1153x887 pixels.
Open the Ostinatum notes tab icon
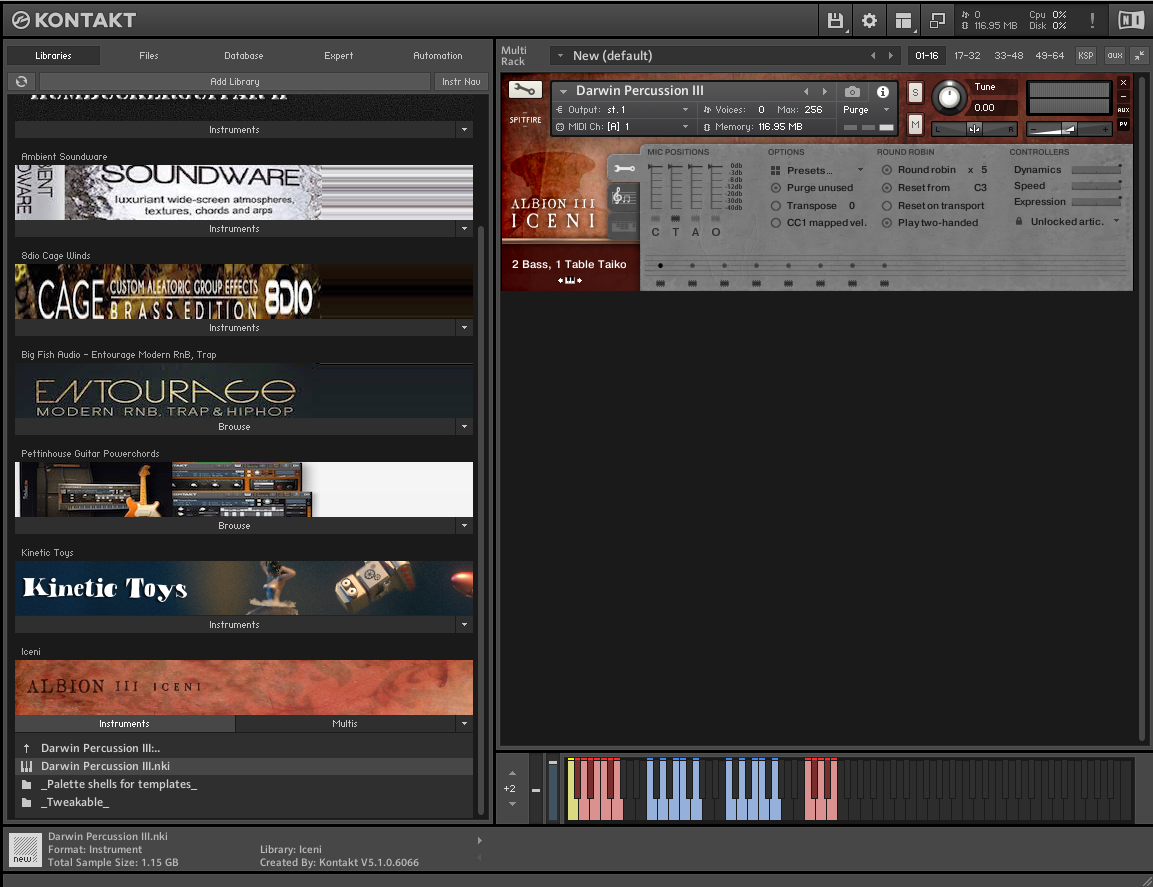point(622,196)
